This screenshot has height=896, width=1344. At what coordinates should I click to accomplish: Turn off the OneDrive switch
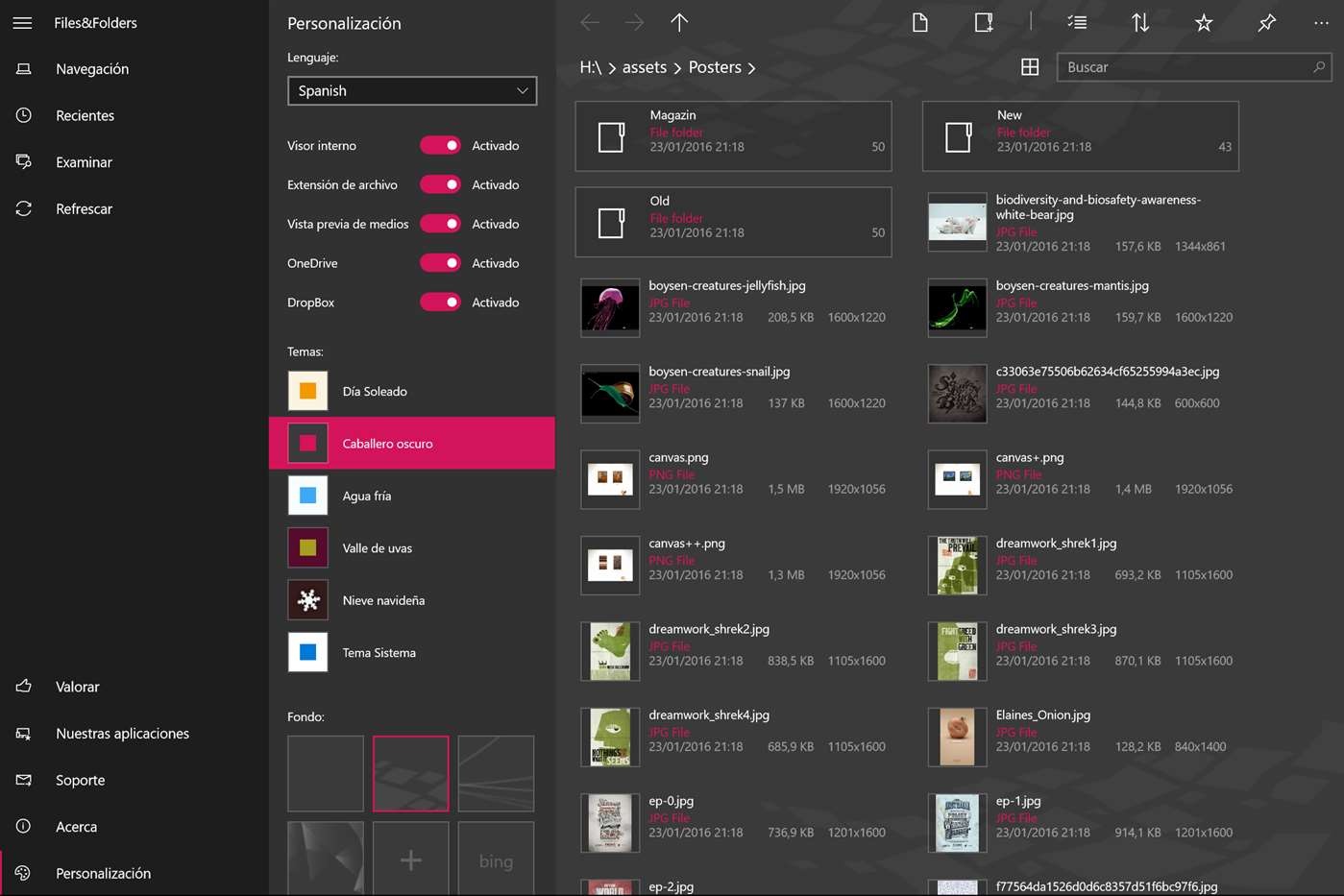tap(440, 263)
